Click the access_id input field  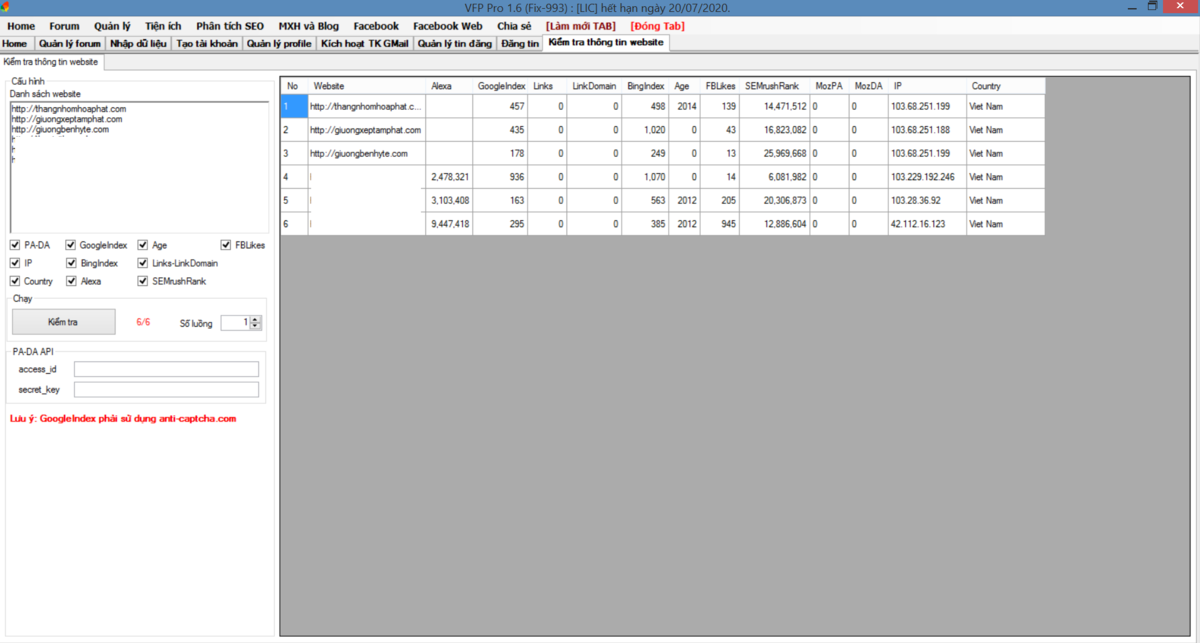(x=166, y=370)
